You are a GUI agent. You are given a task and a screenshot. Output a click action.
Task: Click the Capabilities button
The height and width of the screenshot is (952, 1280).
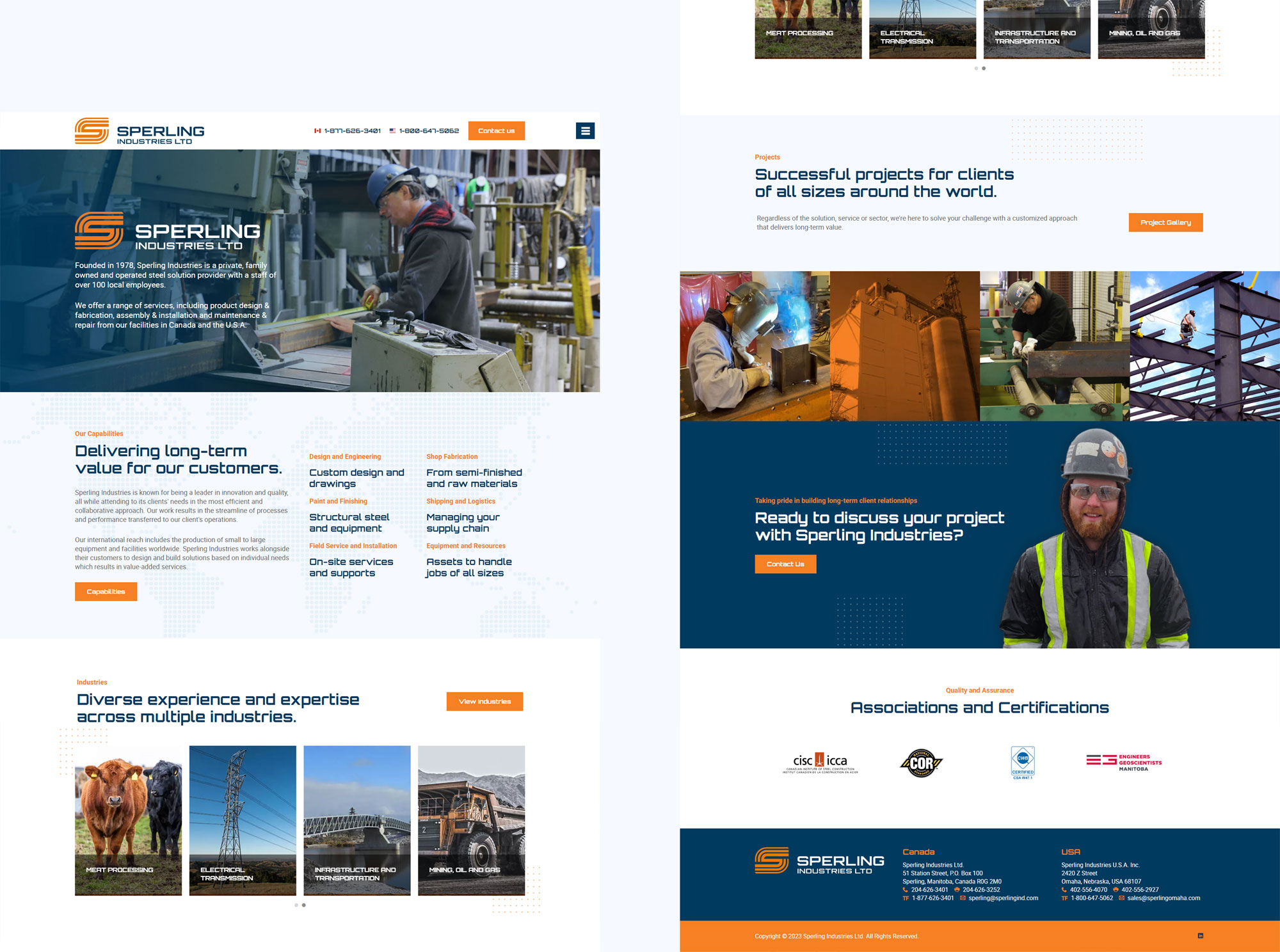[106, 592]
